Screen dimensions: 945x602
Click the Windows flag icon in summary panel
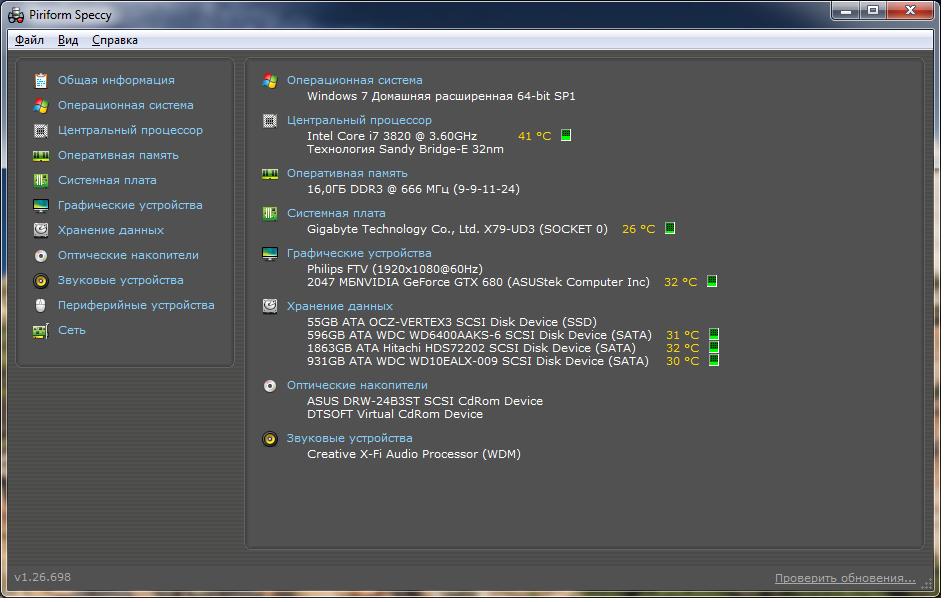tap(270, 81)
